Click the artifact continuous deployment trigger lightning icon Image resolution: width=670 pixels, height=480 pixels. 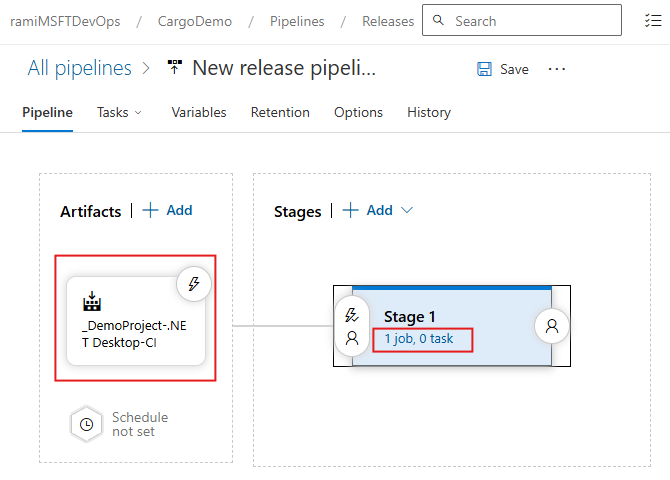[194, 285]
